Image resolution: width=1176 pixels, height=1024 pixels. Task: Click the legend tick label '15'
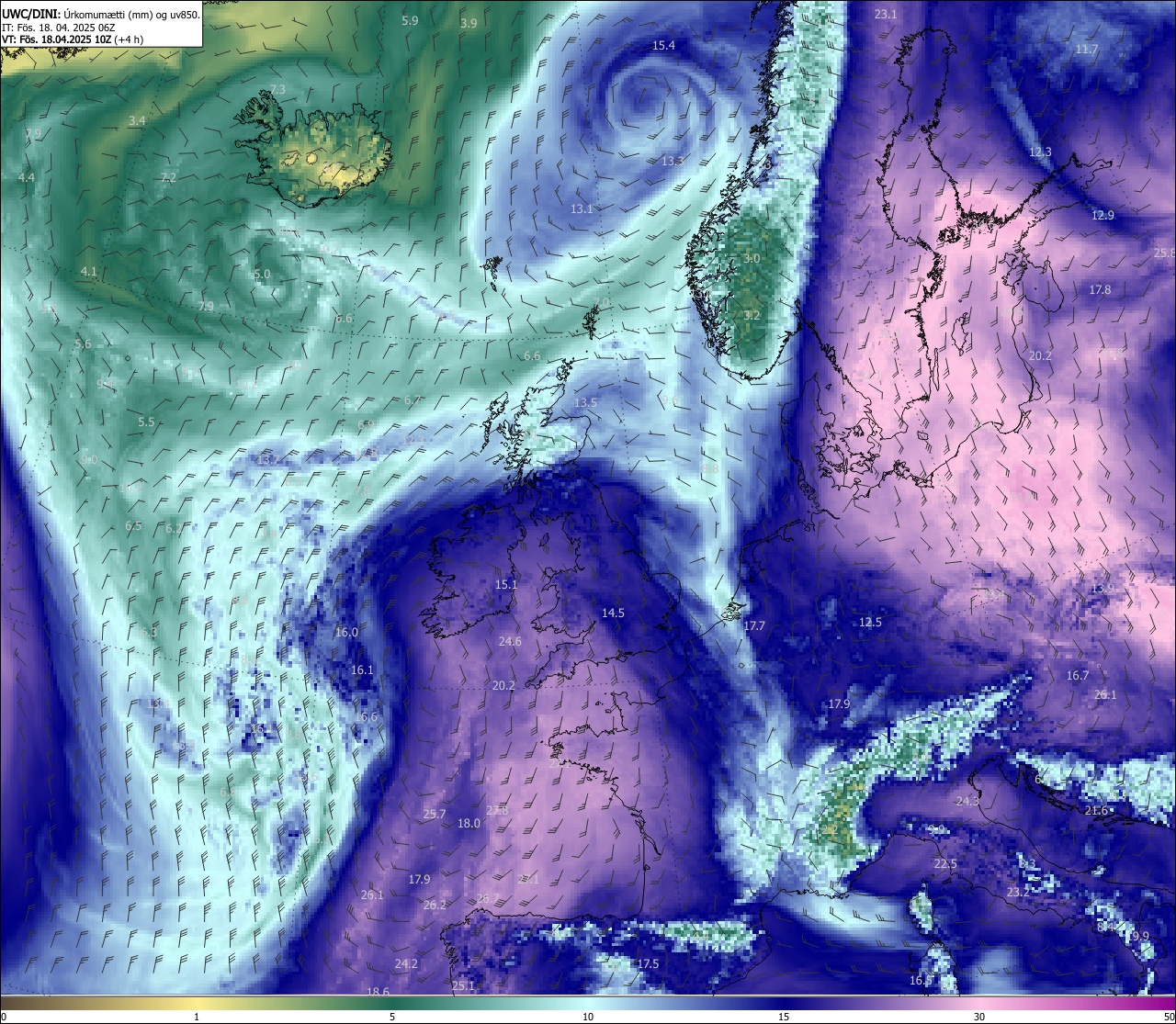tap(784, 1017)
